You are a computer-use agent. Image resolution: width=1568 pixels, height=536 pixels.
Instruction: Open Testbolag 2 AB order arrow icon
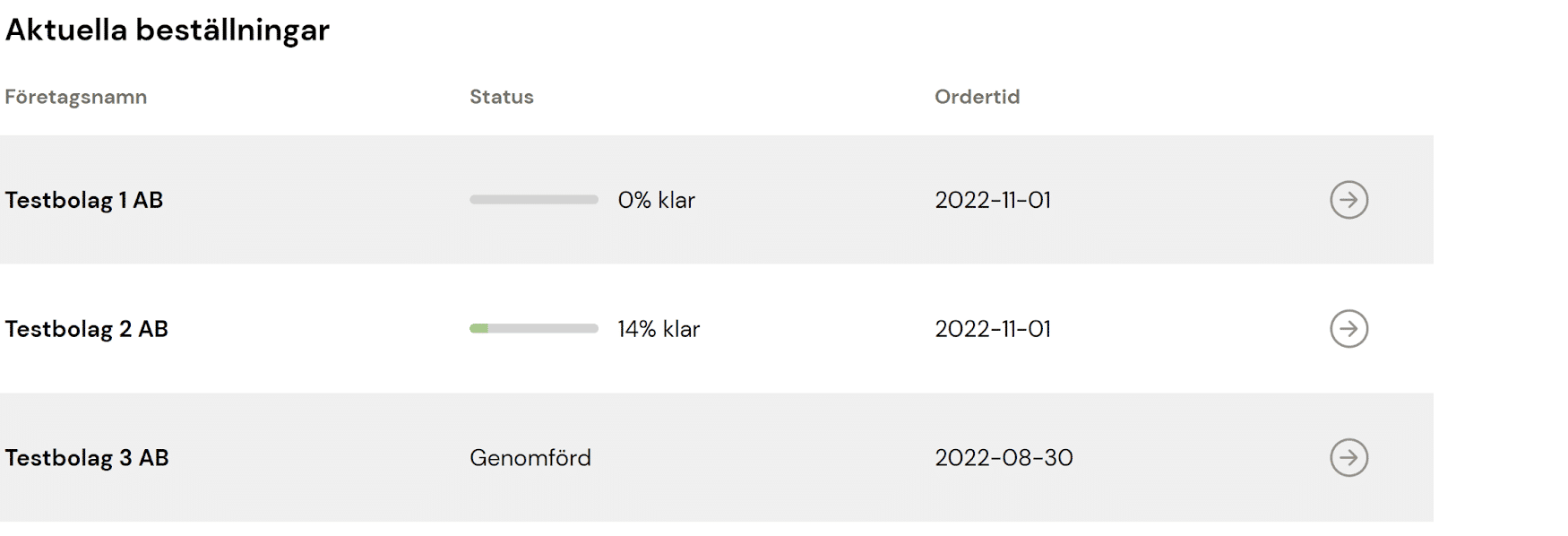[x=1348, y=329]
